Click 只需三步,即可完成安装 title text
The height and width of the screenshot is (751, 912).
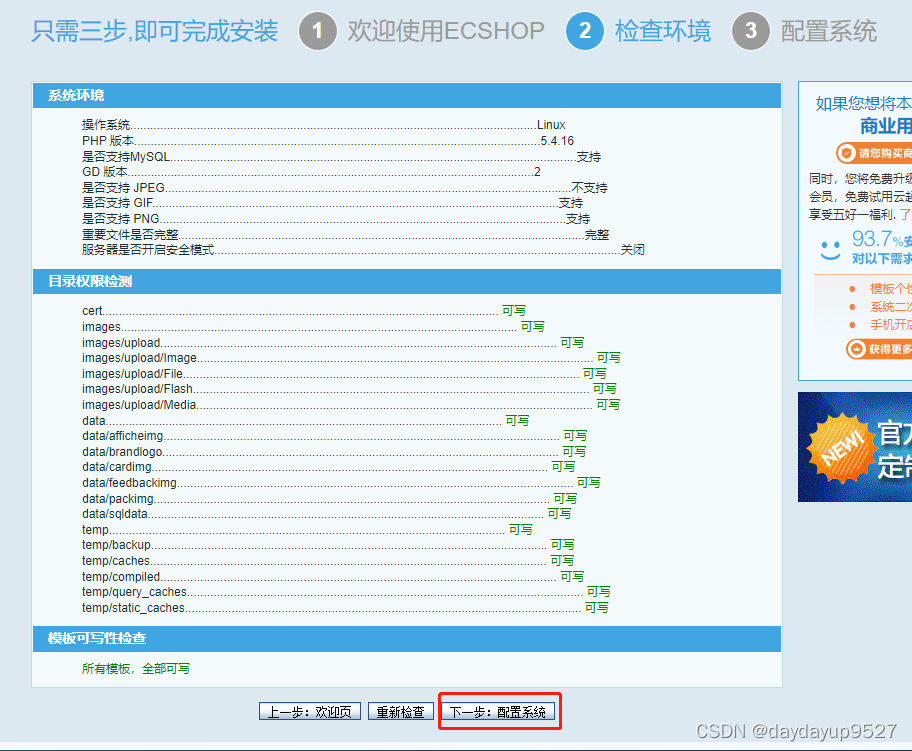coord(155,31)
